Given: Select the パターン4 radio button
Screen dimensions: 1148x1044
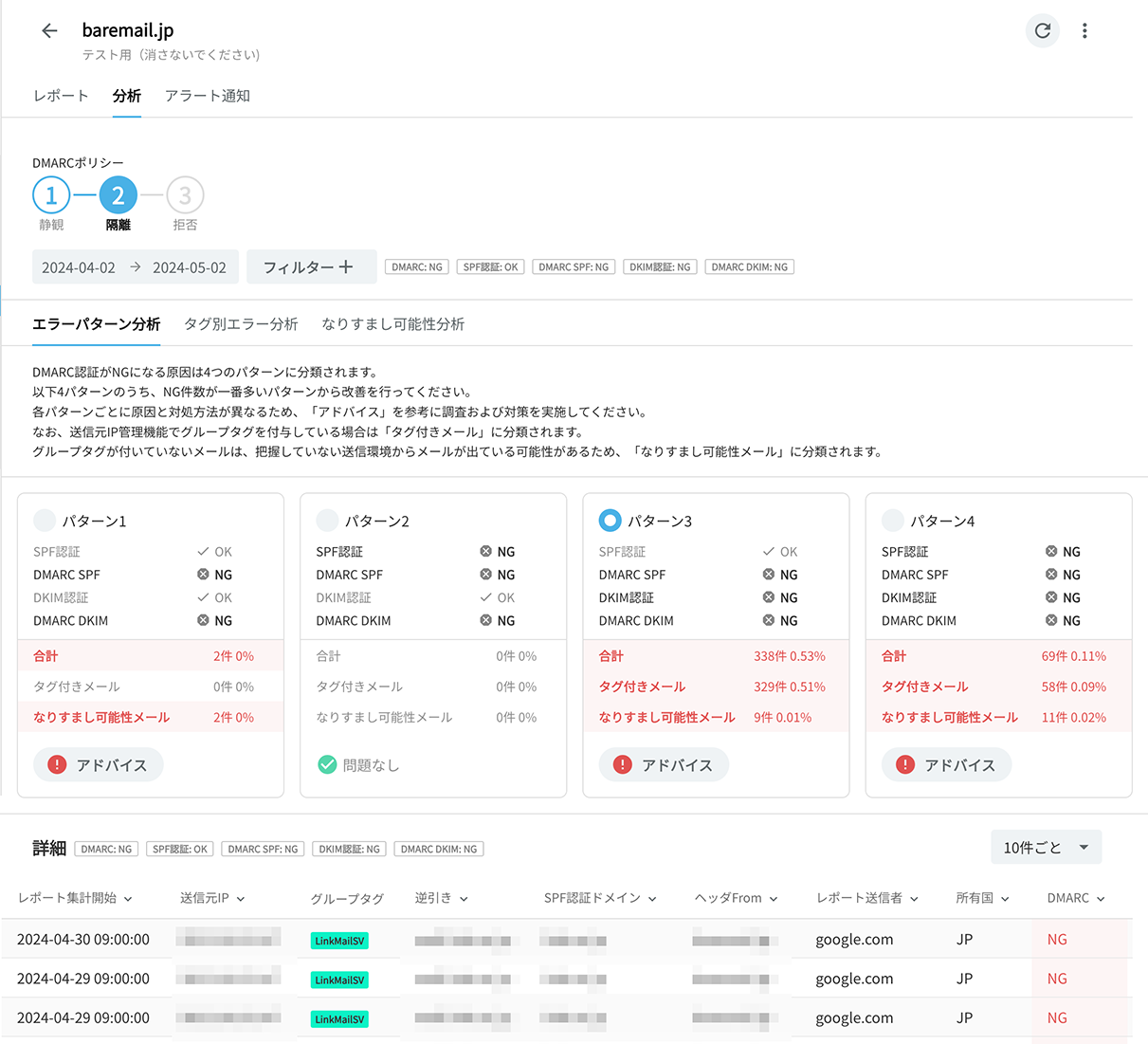Looking at the screenshot, I should [x=893, y=521].
